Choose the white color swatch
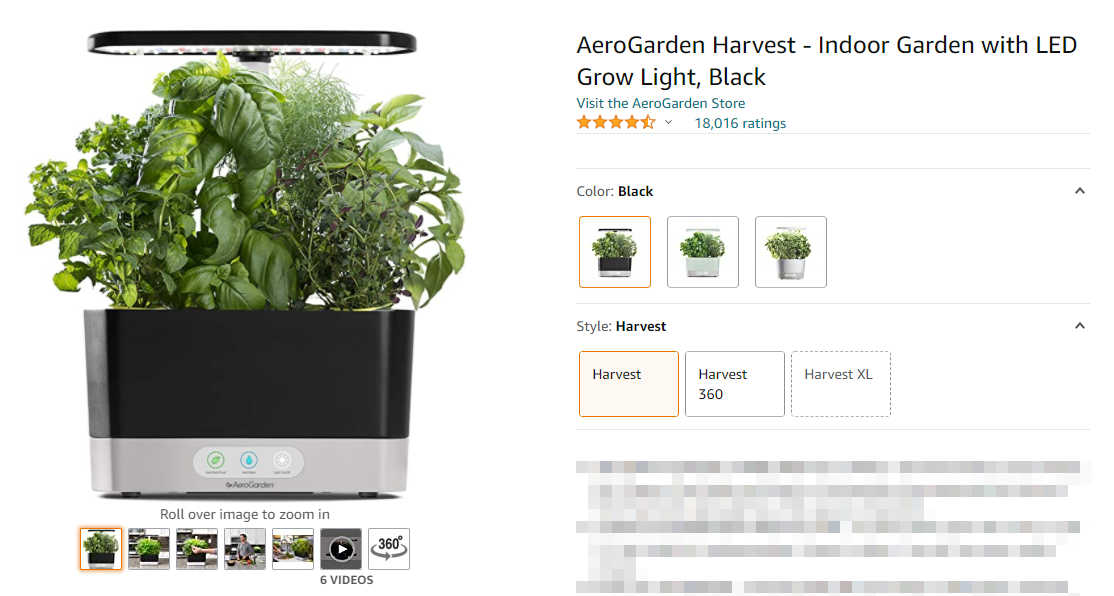 [x=791, y=252]
